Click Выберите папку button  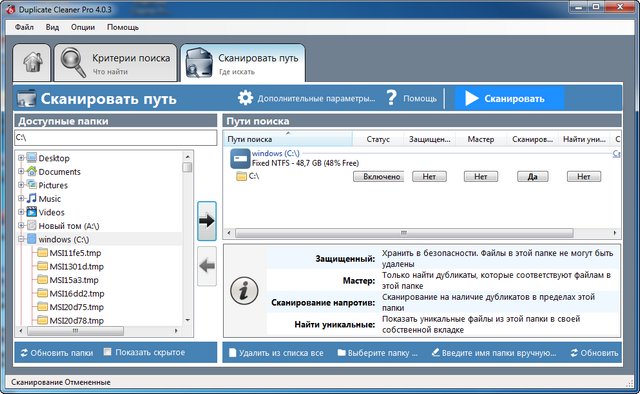tap(378, 353)
